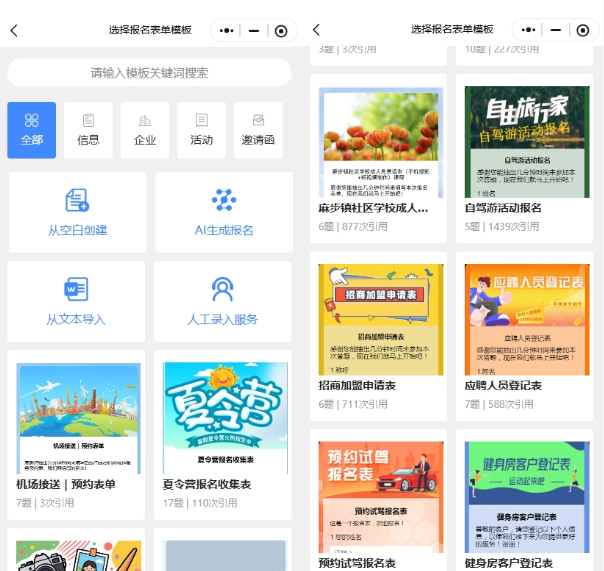Open the more-options dots in right screen header
The height and width of the screenshot is (571, 604).
coord(528,30)
